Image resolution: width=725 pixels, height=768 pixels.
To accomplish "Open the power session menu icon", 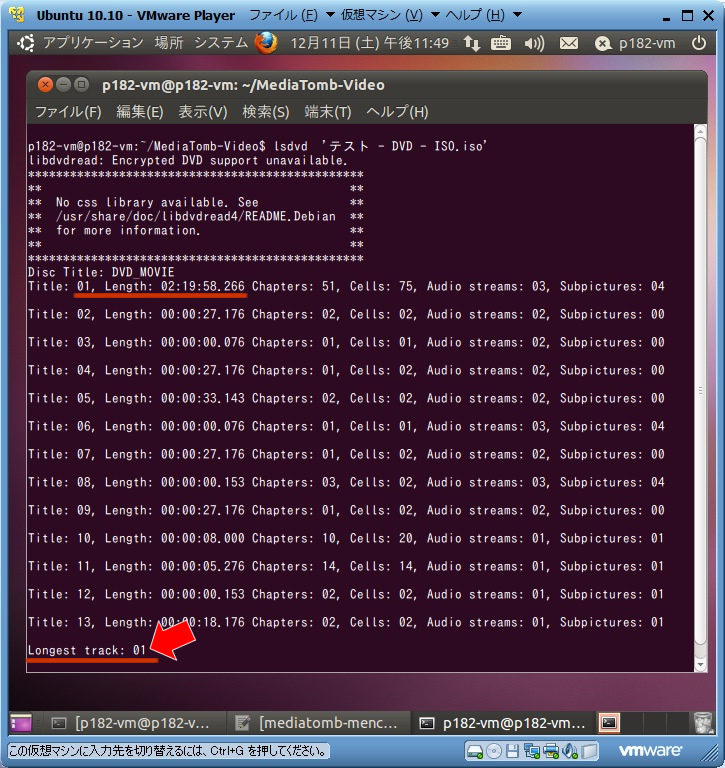I will click(699, 43).
